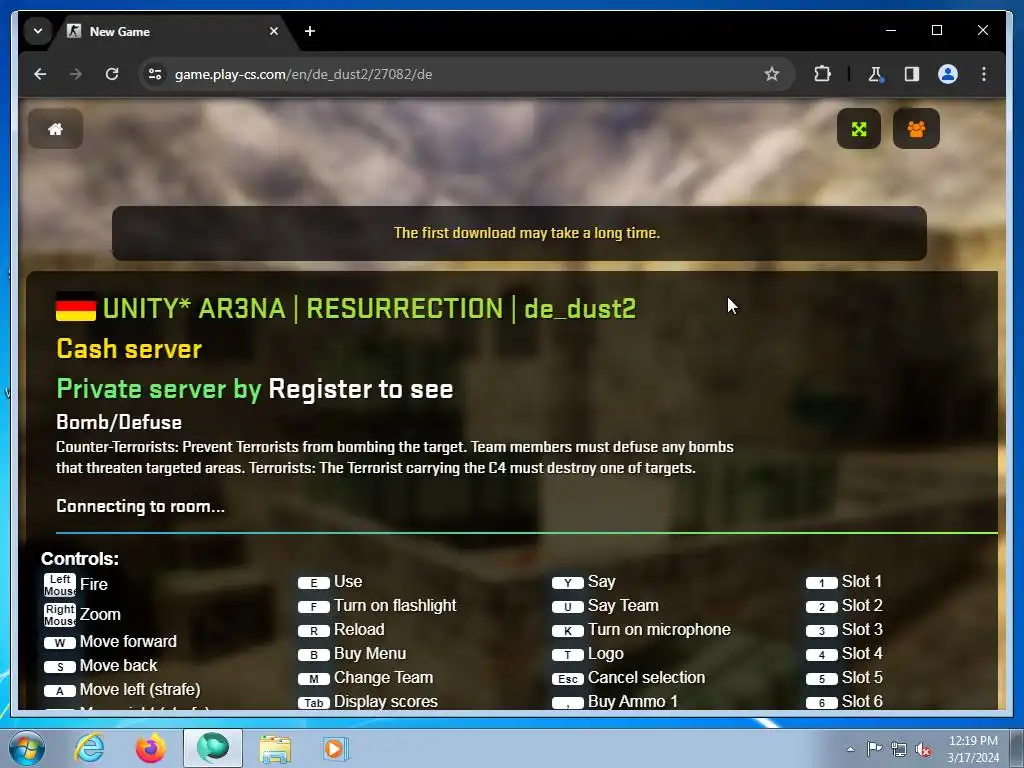This screenshot has width=1024, height=768.
Task: Click the muted volume tray icon
Action: 923,749
